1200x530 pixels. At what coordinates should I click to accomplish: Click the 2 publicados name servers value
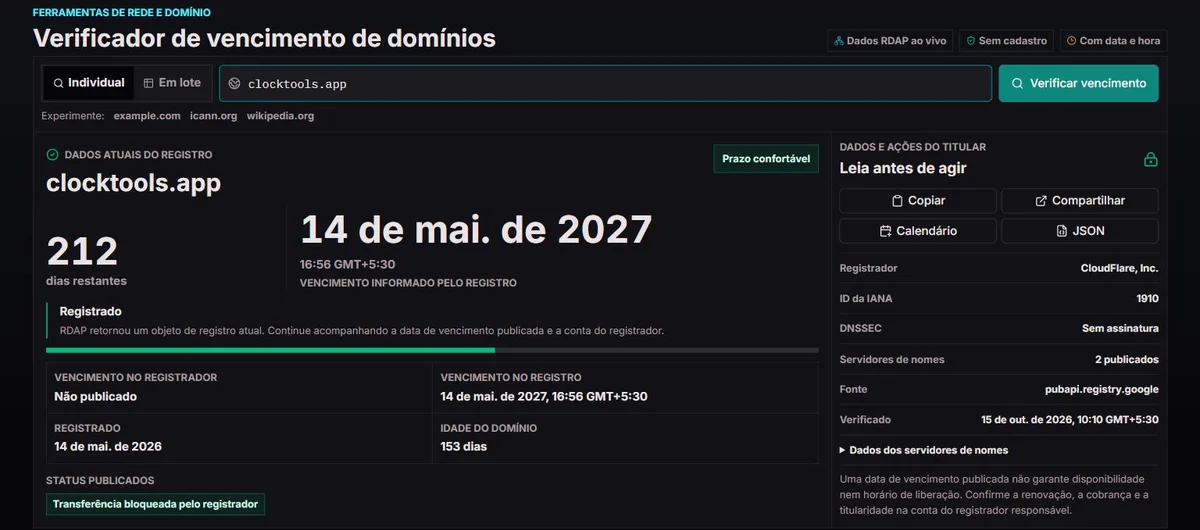click(1127, 359)
